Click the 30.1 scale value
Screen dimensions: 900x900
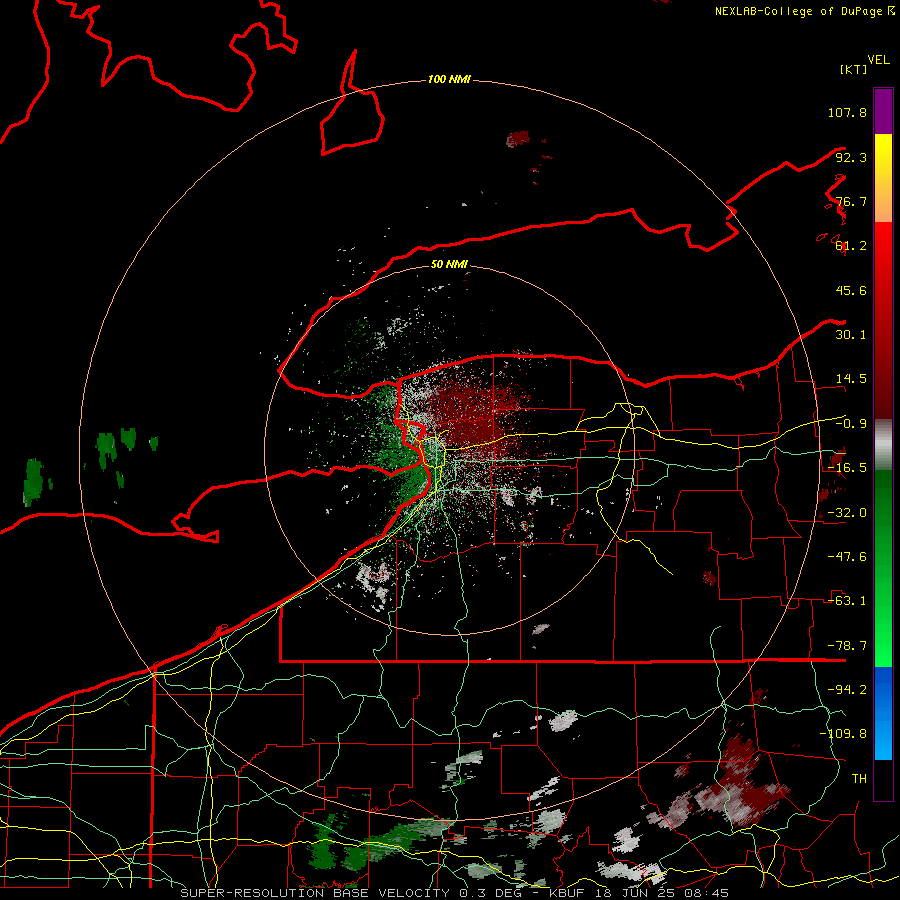tap(851, 335)
